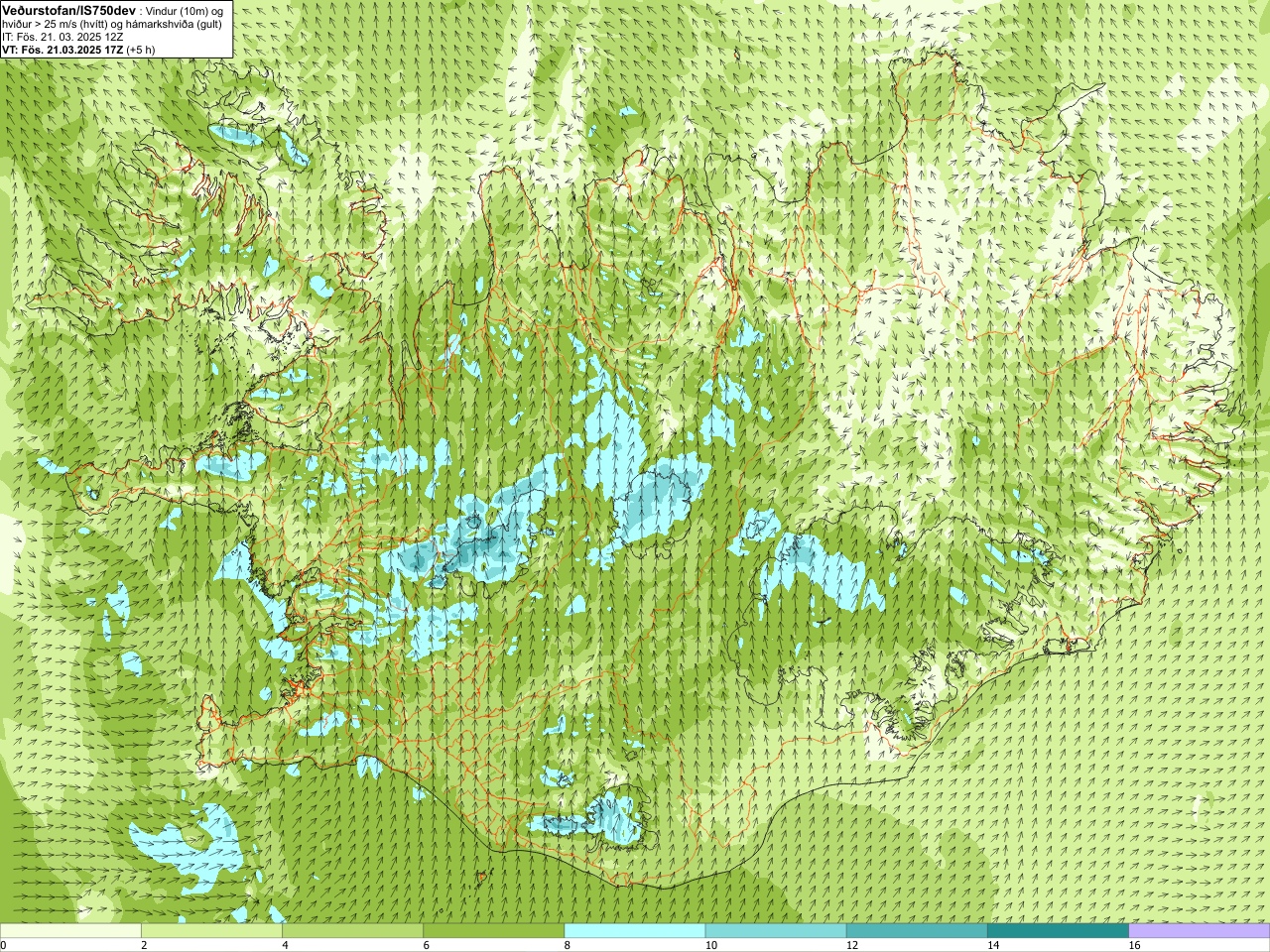This screenshot has width=1270, height=952.
Task: Click the dark green 6–8 legend swatch
Action: pos(493,931)
